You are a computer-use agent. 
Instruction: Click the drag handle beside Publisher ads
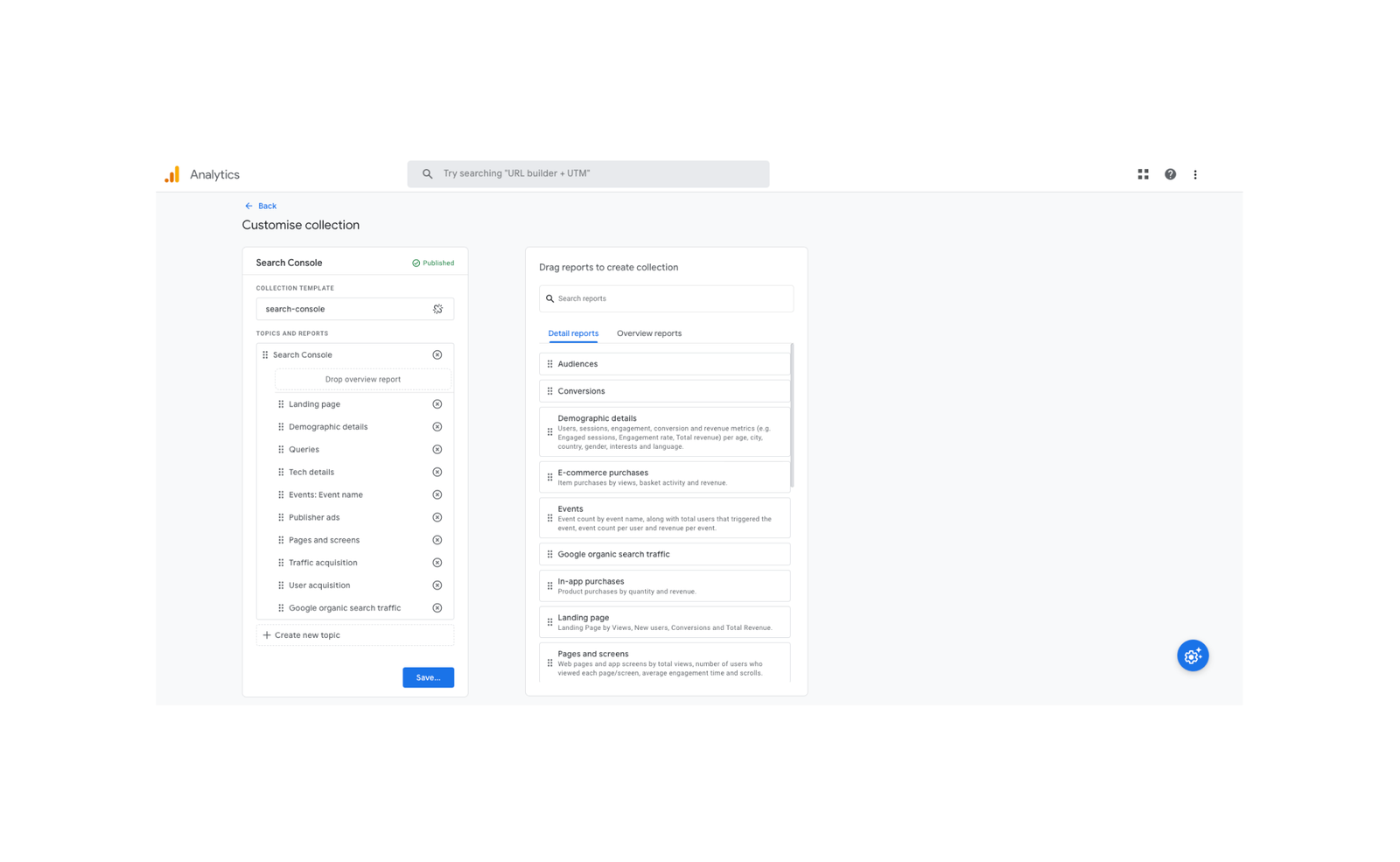[281, 517]
